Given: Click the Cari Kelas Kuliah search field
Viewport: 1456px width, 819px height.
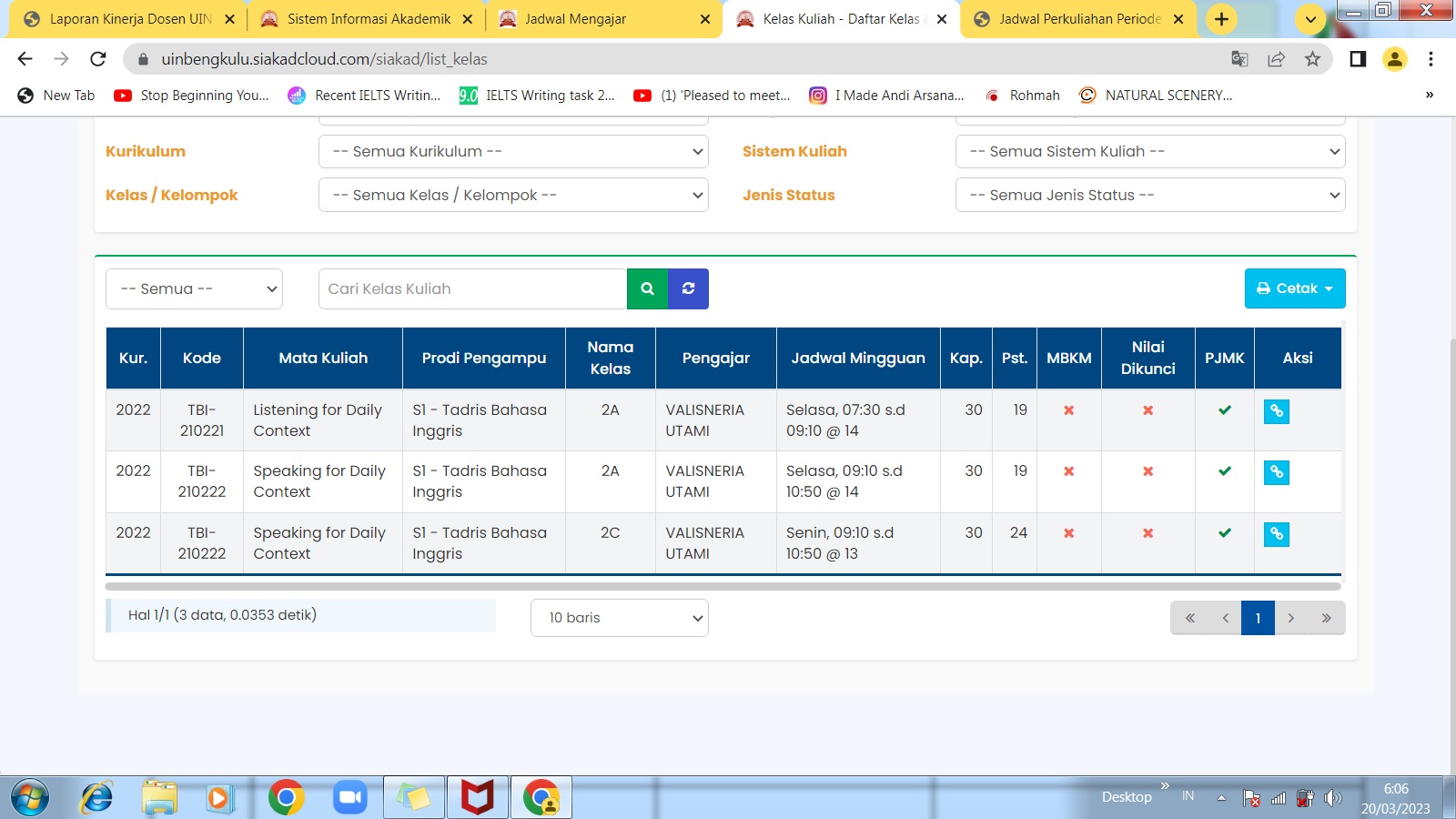Looking at the screenshot, I should click(472, 288).
